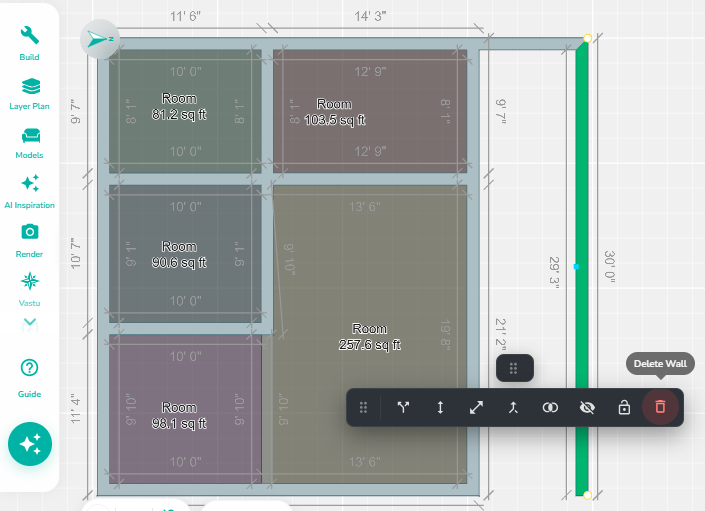
Task: Click the Delete Wall trash icon
Action: click(x=660, y=407)
